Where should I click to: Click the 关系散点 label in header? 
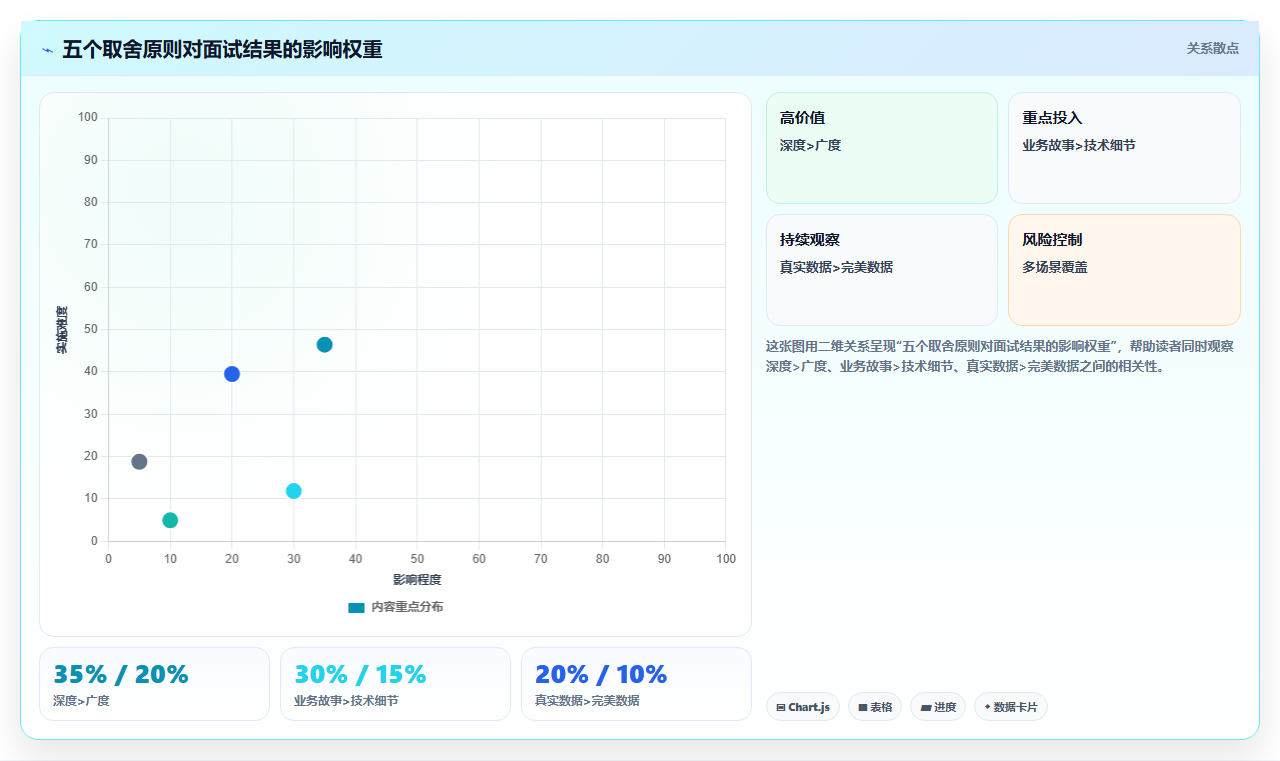[x=1213, y=48]
